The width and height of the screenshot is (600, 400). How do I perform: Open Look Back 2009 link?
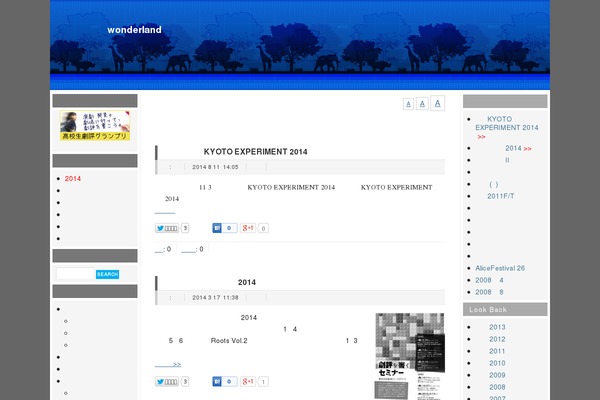coord(497,375)
